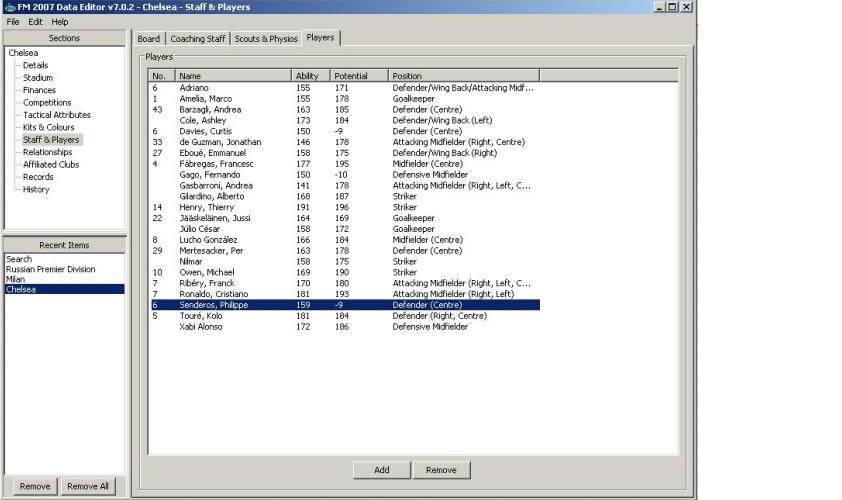
Task: Open the Scouts & Physios tab
Action: point(265,39)
